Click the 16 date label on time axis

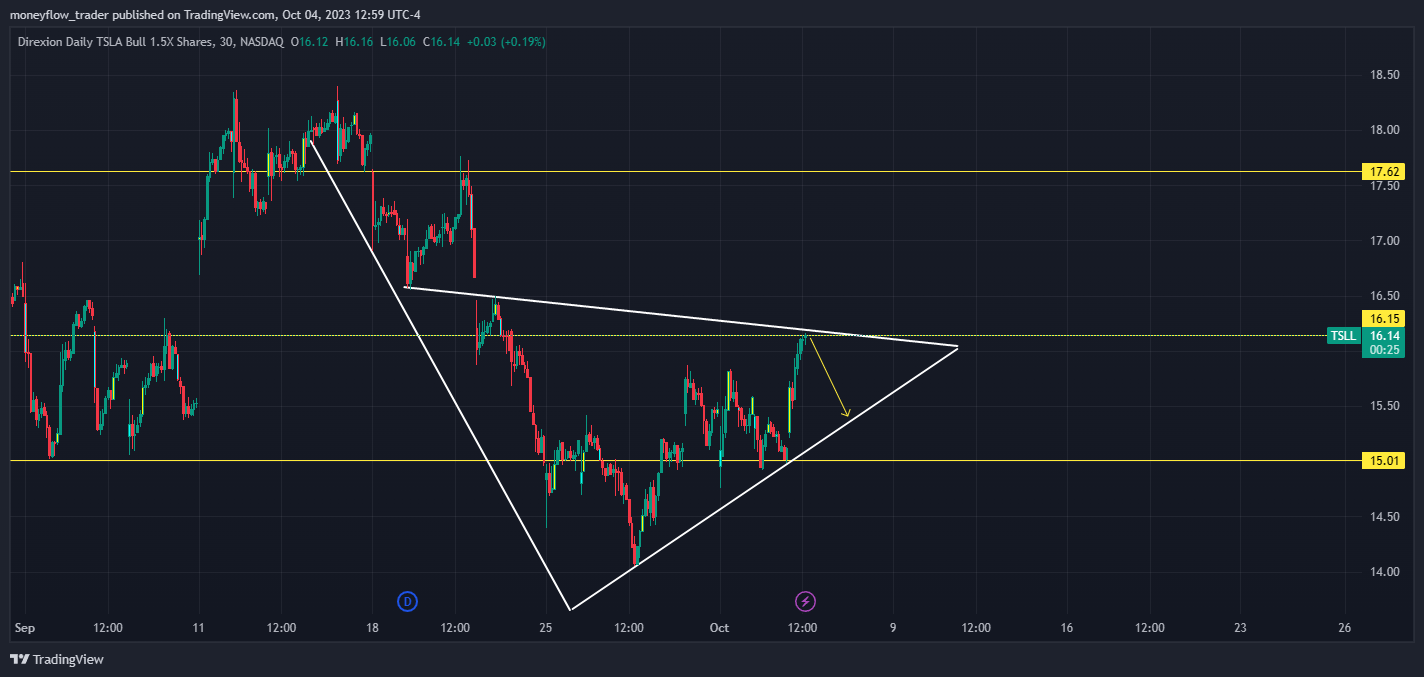(1067, 628)
